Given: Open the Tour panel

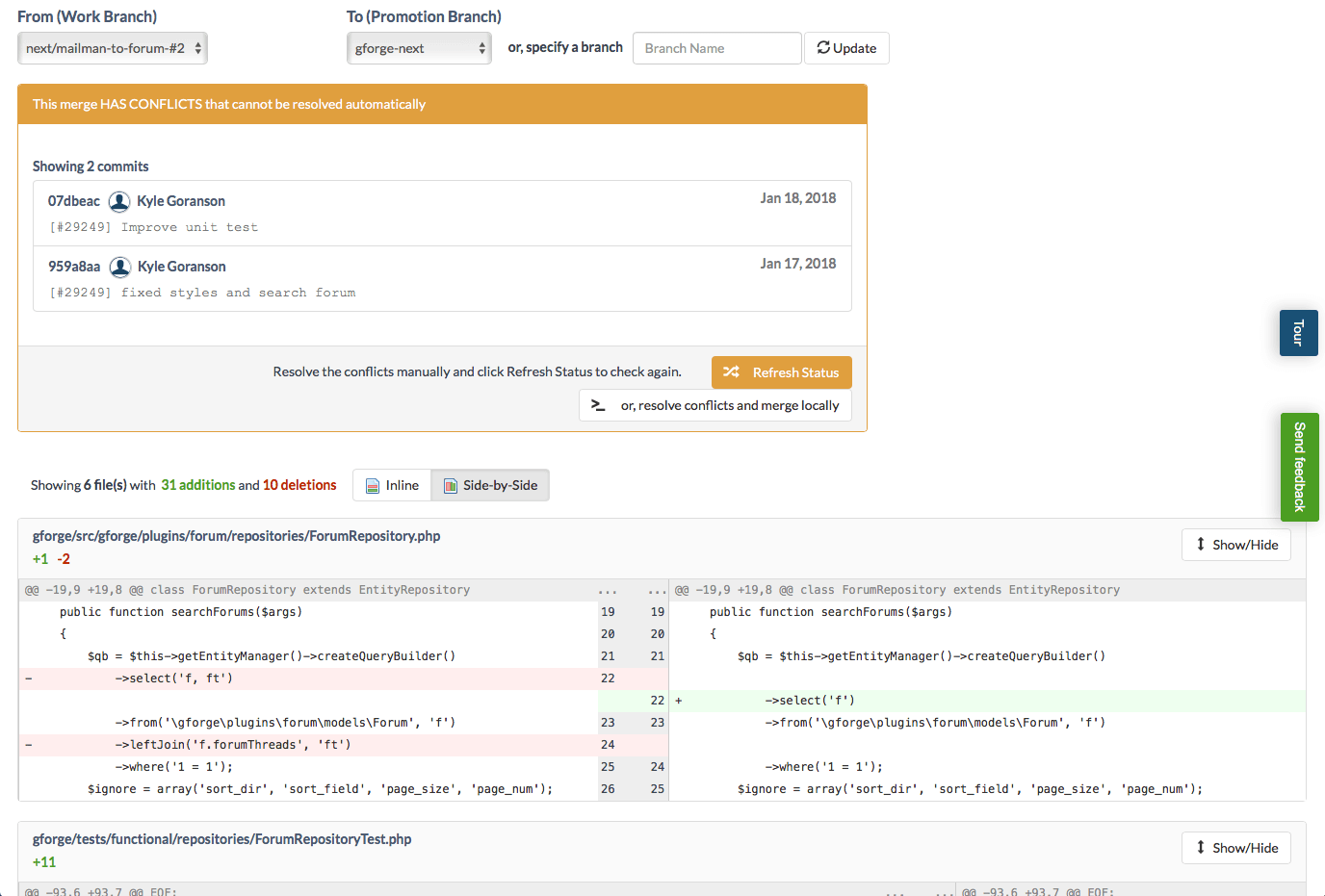Looking at the screenshot, I should pos(1298,332).
